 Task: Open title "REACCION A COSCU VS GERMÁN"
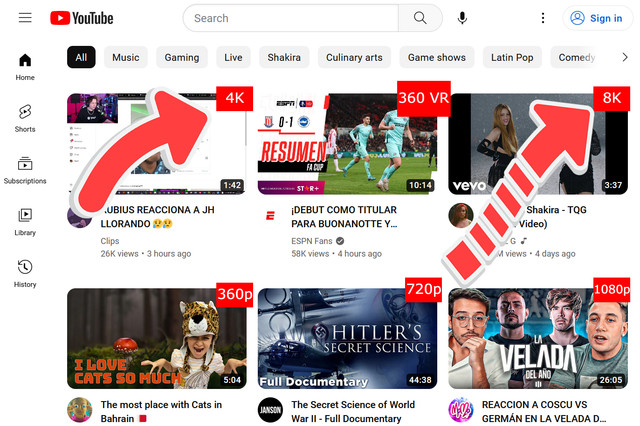click(x=544, y=411)
